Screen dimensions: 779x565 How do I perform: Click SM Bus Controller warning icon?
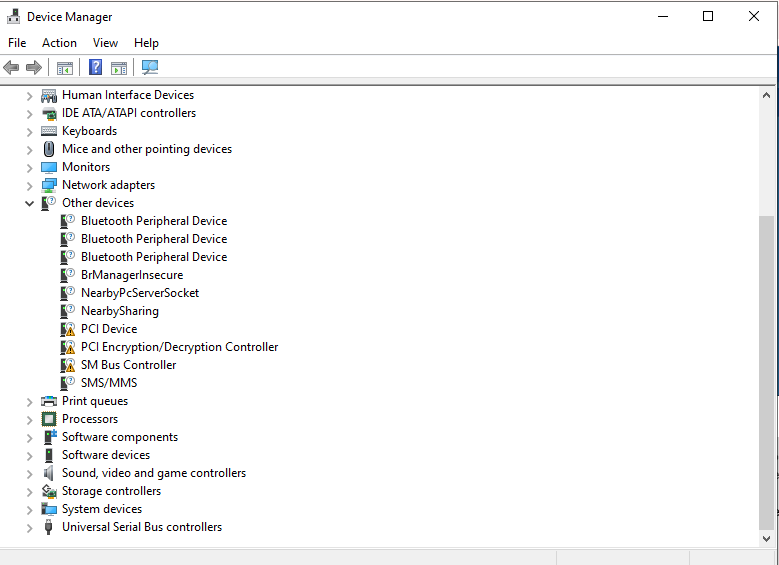coord(68,365)
